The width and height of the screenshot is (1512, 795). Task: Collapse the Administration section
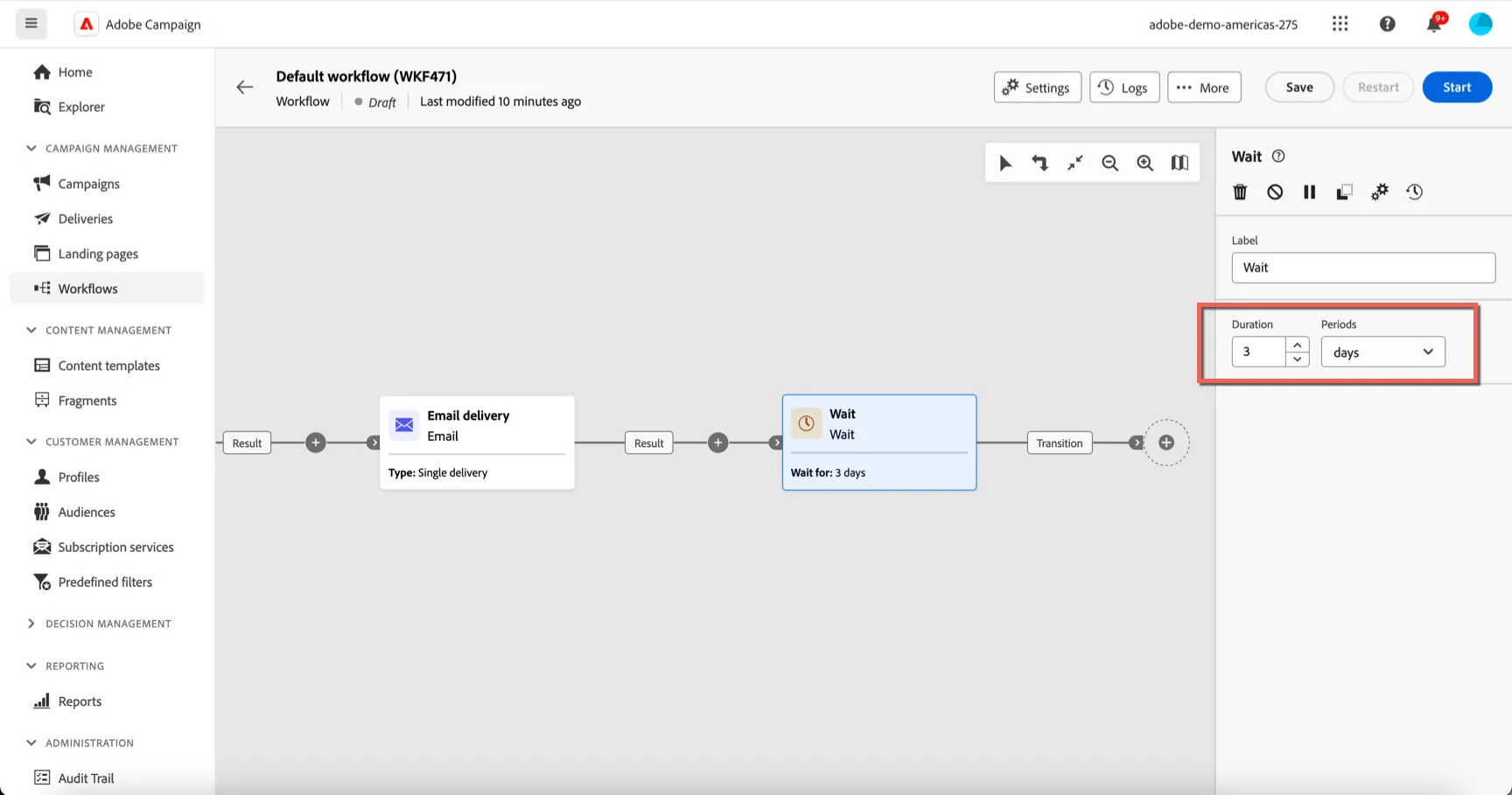pos(31,743)
